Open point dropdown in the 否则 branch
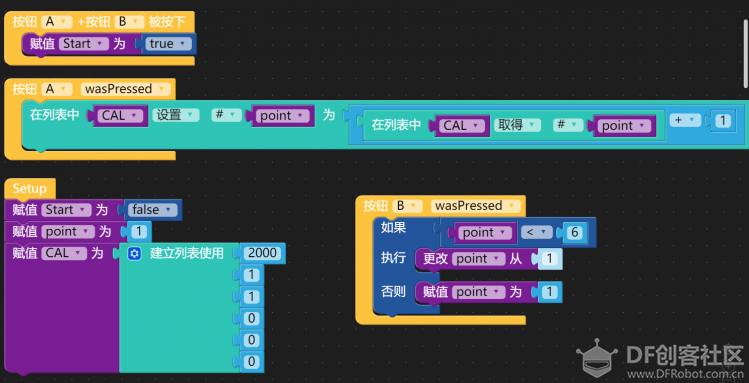 click(x=479, y=292)
